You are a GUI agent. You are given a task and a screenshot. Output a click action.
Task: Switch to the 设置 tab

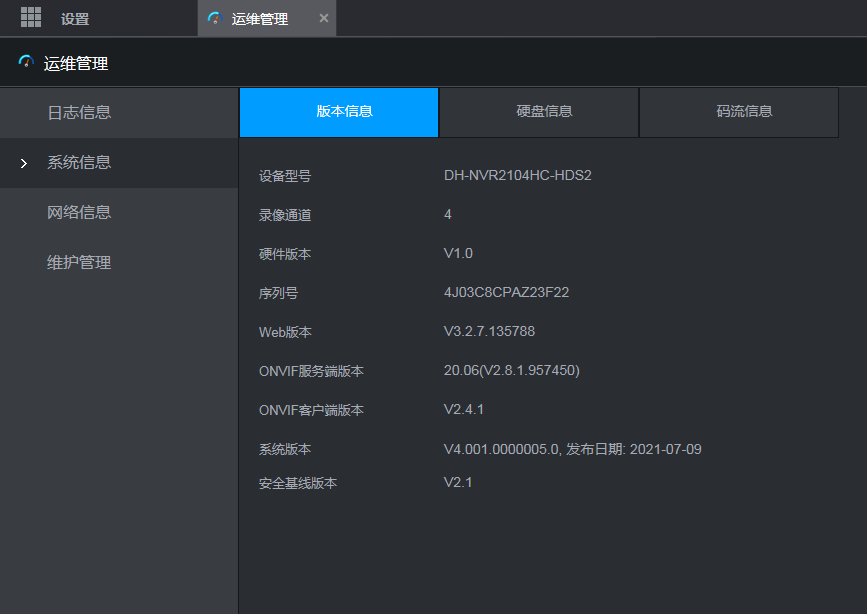(75, 19)
